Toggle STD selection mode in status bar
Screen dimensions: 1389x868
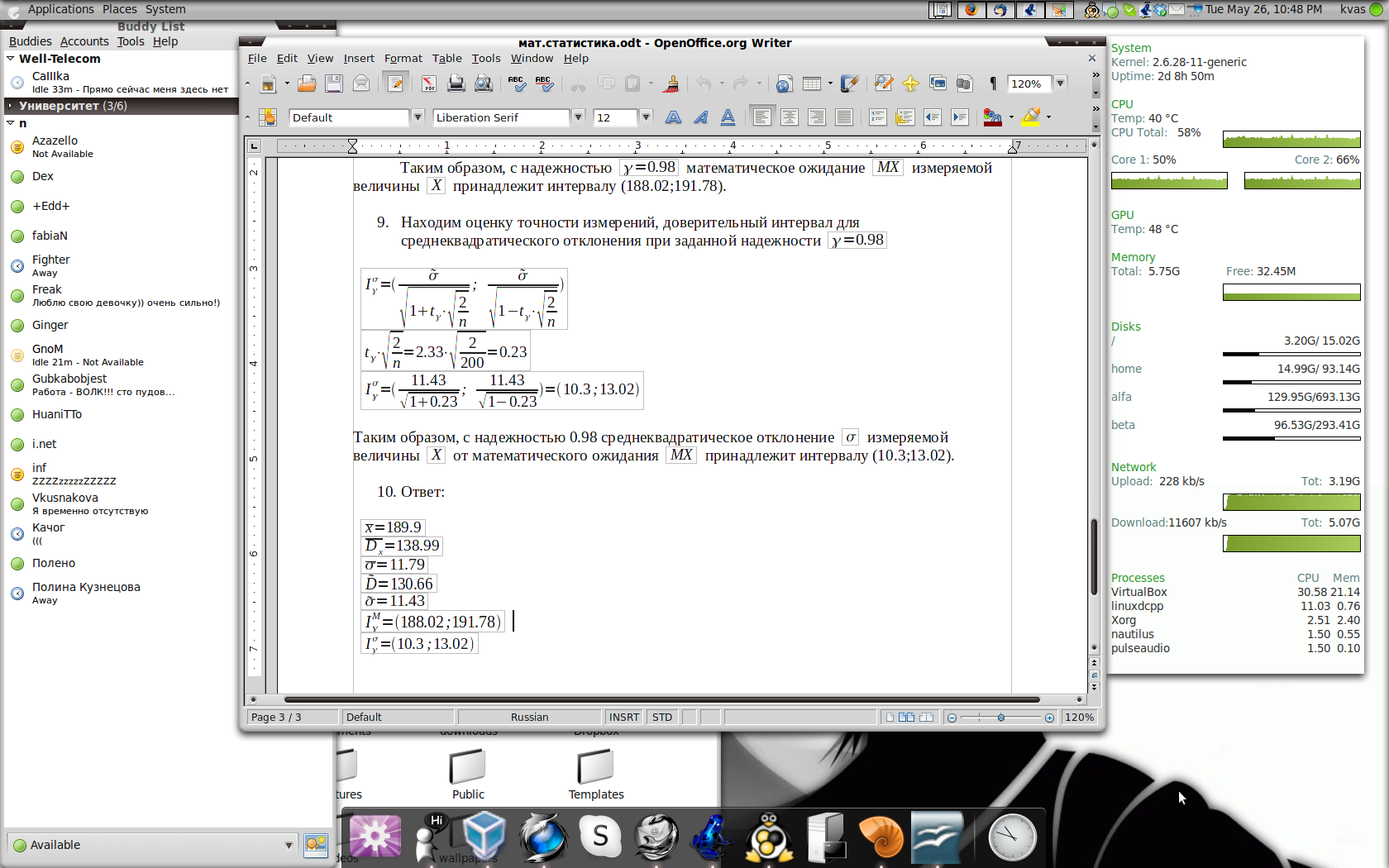click(x=662, y=717)
